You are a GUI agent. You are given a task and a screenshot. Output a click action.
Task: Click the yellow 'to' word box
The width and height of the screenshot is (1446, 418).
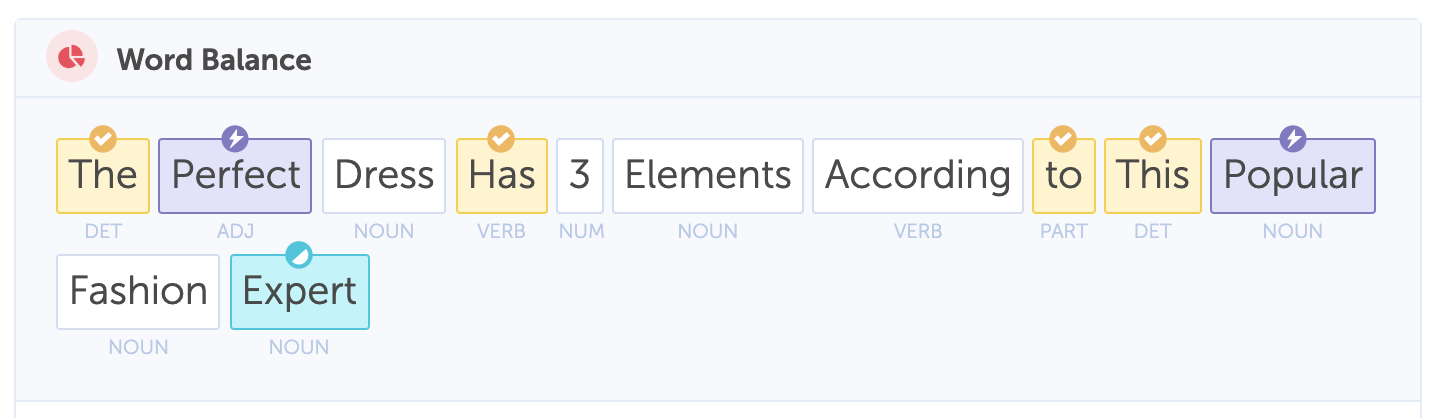(x=1064, y=177)
